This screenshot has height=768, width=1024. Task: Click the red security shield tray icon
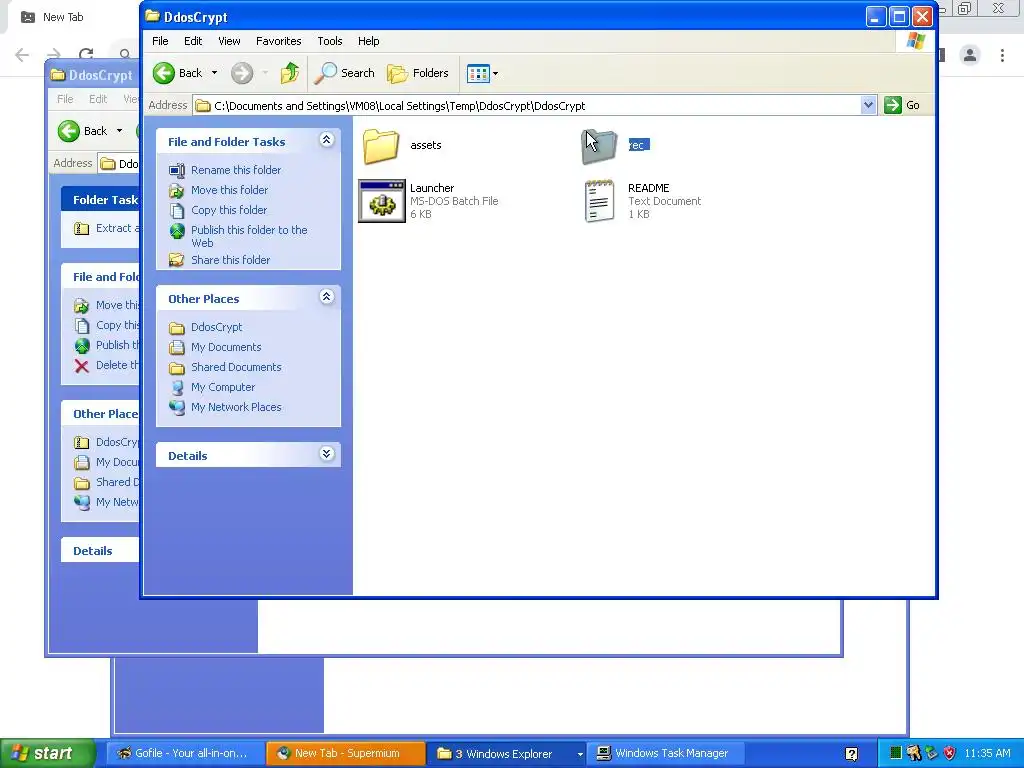click(x=950, y=754)
